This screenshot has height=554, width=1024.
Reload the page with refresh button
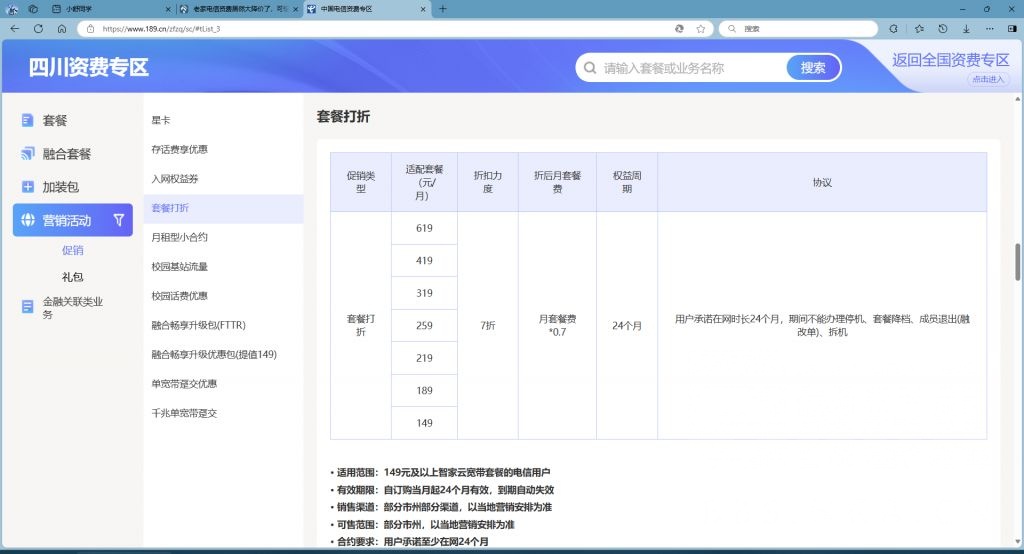click(x=39, y=29)
